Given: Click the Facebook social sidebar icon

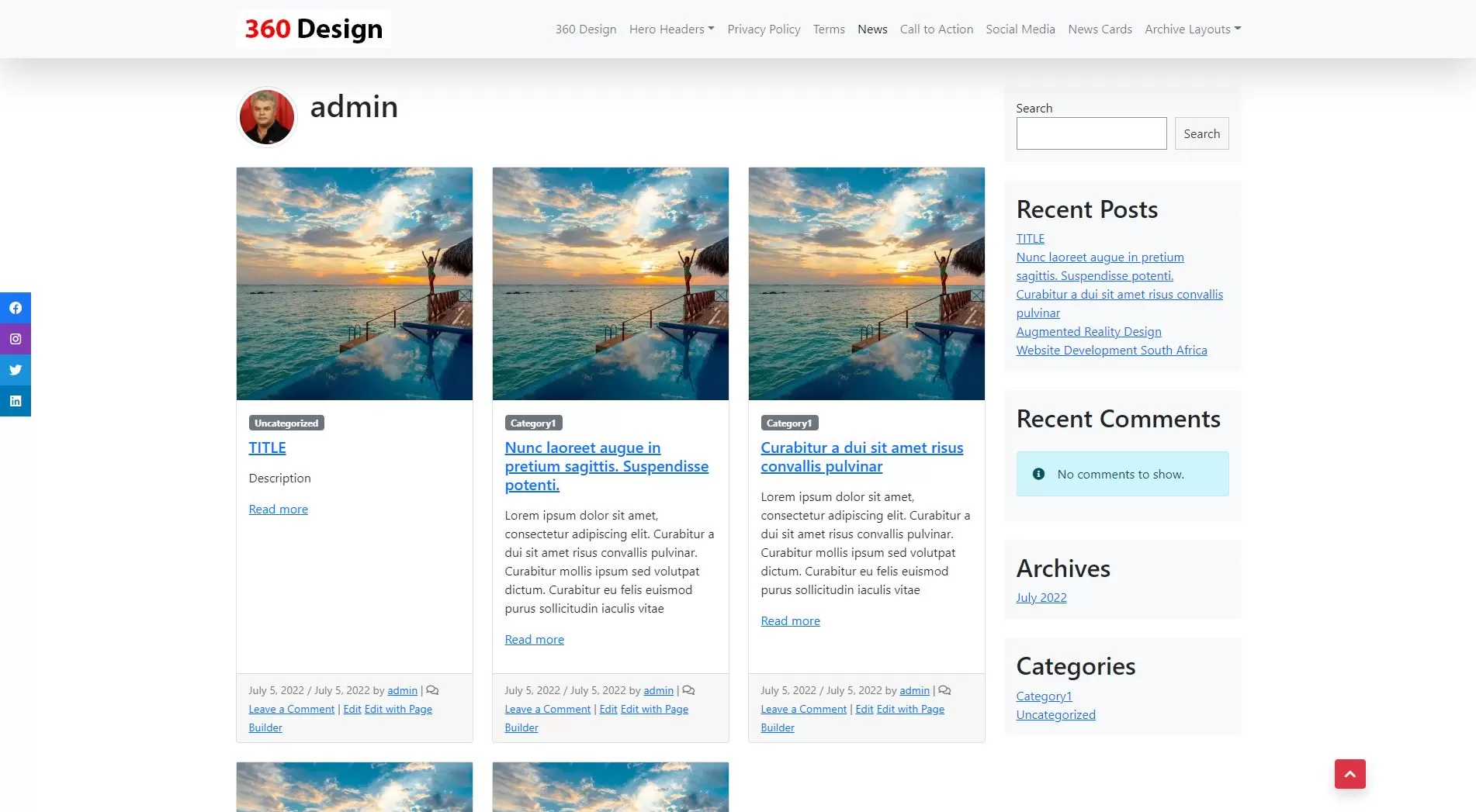Looking at the screenshot, I should click(16, 308).
